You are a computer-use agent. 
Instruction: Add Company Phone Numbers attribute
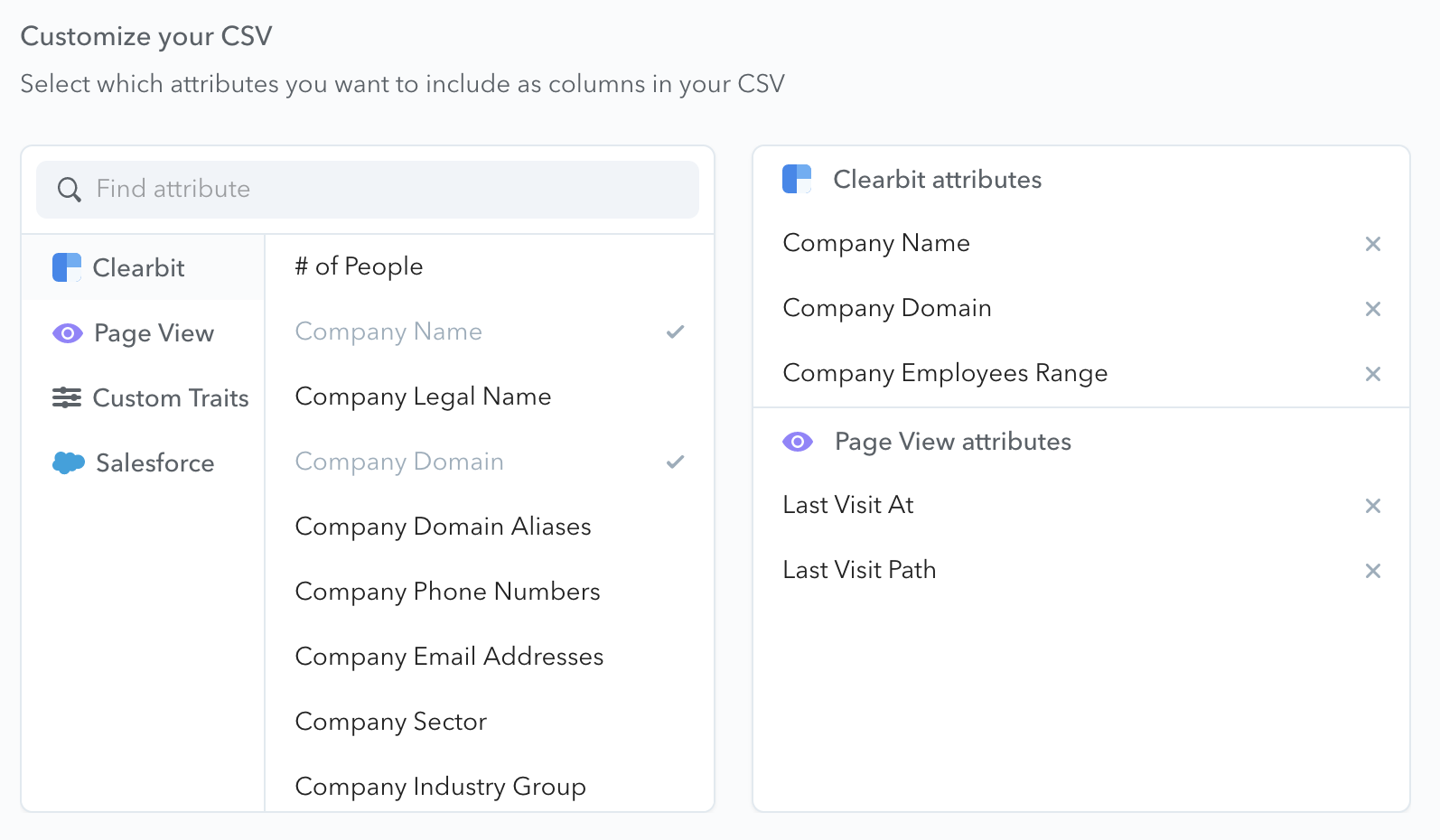pos(490,592)
